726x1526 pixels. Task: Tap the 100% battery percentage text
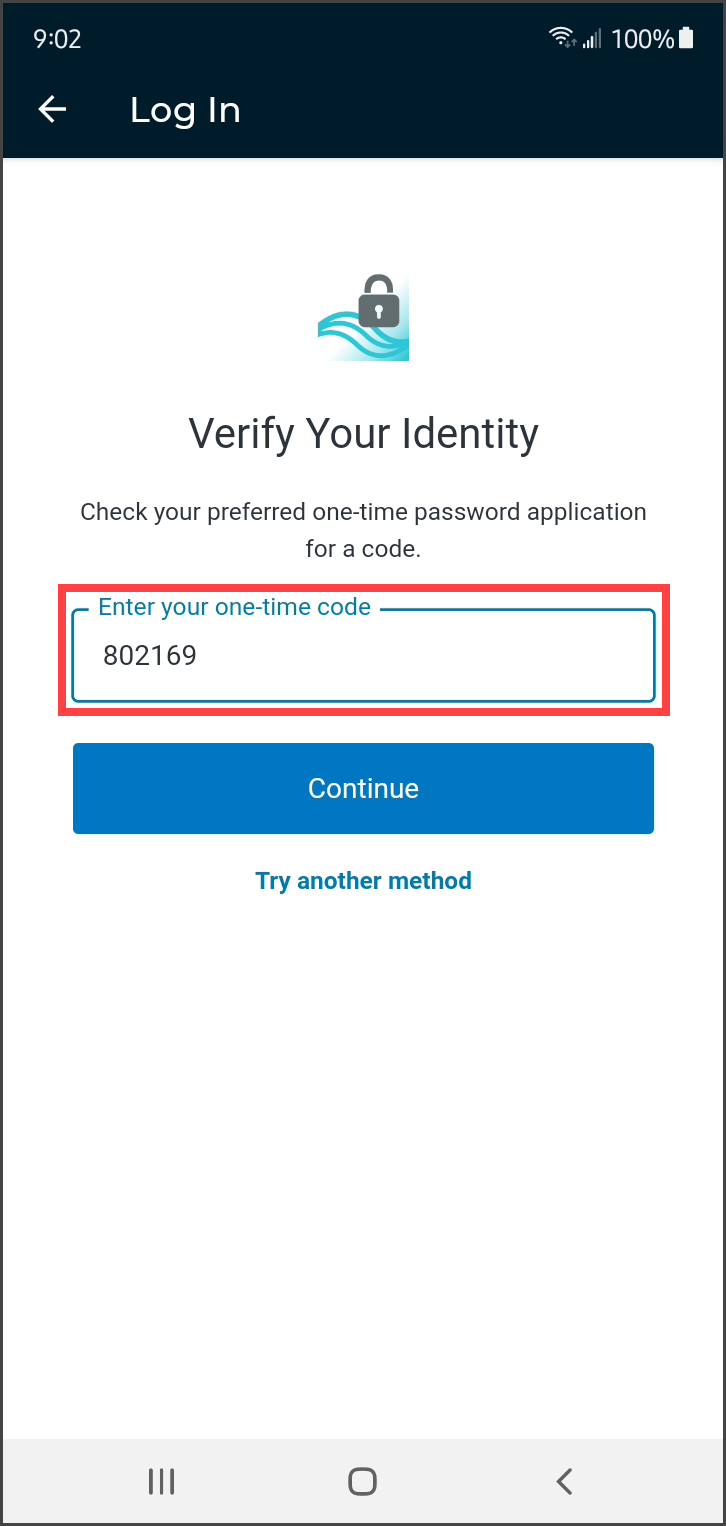[642, 39]
